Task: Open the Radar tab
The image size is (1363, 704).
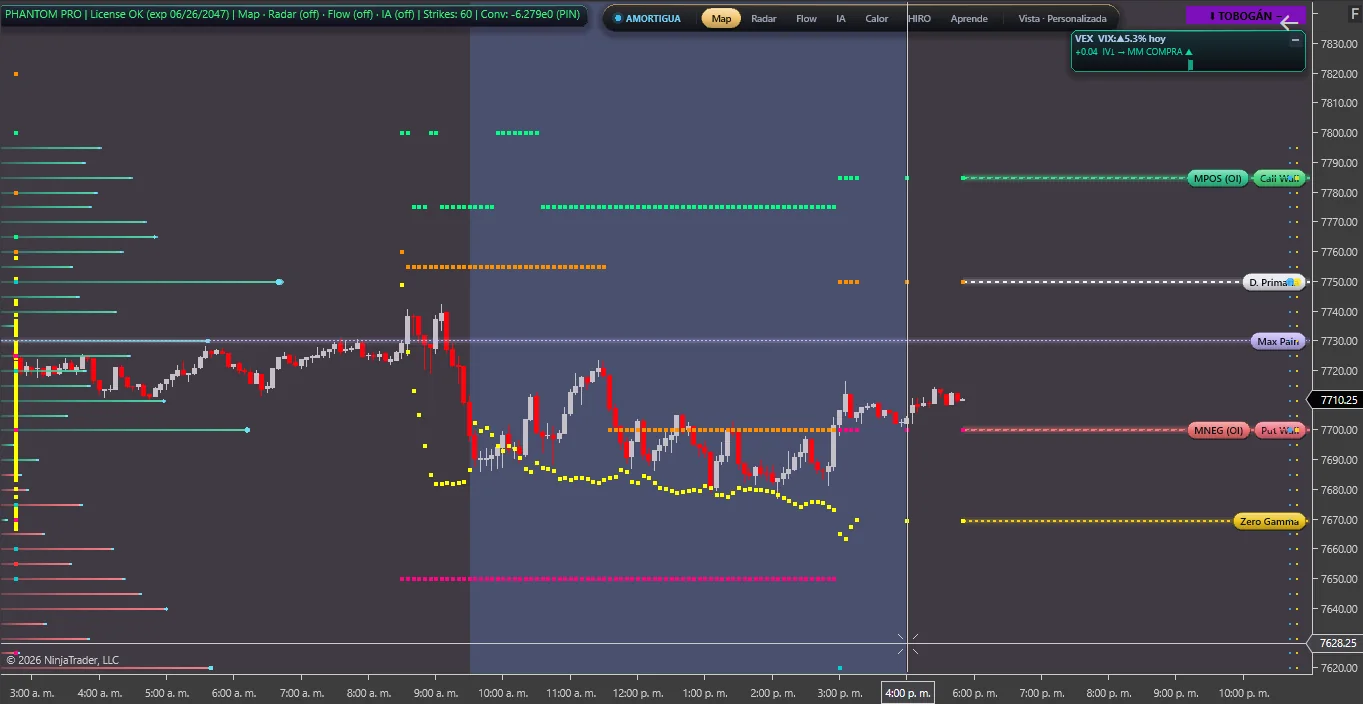Action: tap(763, 18)
